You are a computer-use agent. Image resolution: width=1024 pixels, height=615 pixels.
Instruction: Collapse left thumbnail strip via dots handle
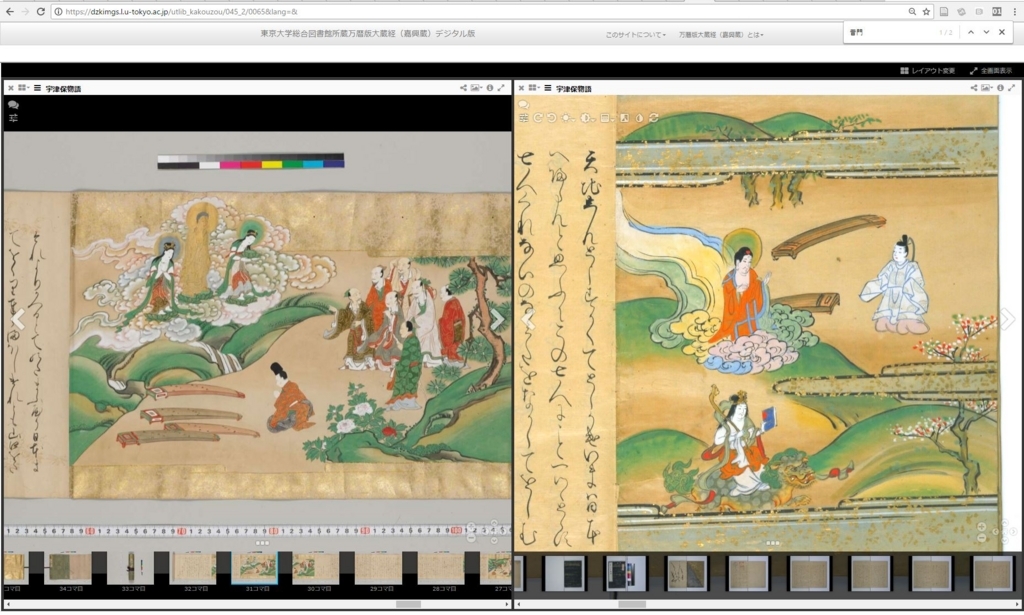click(x=262, y=543)
